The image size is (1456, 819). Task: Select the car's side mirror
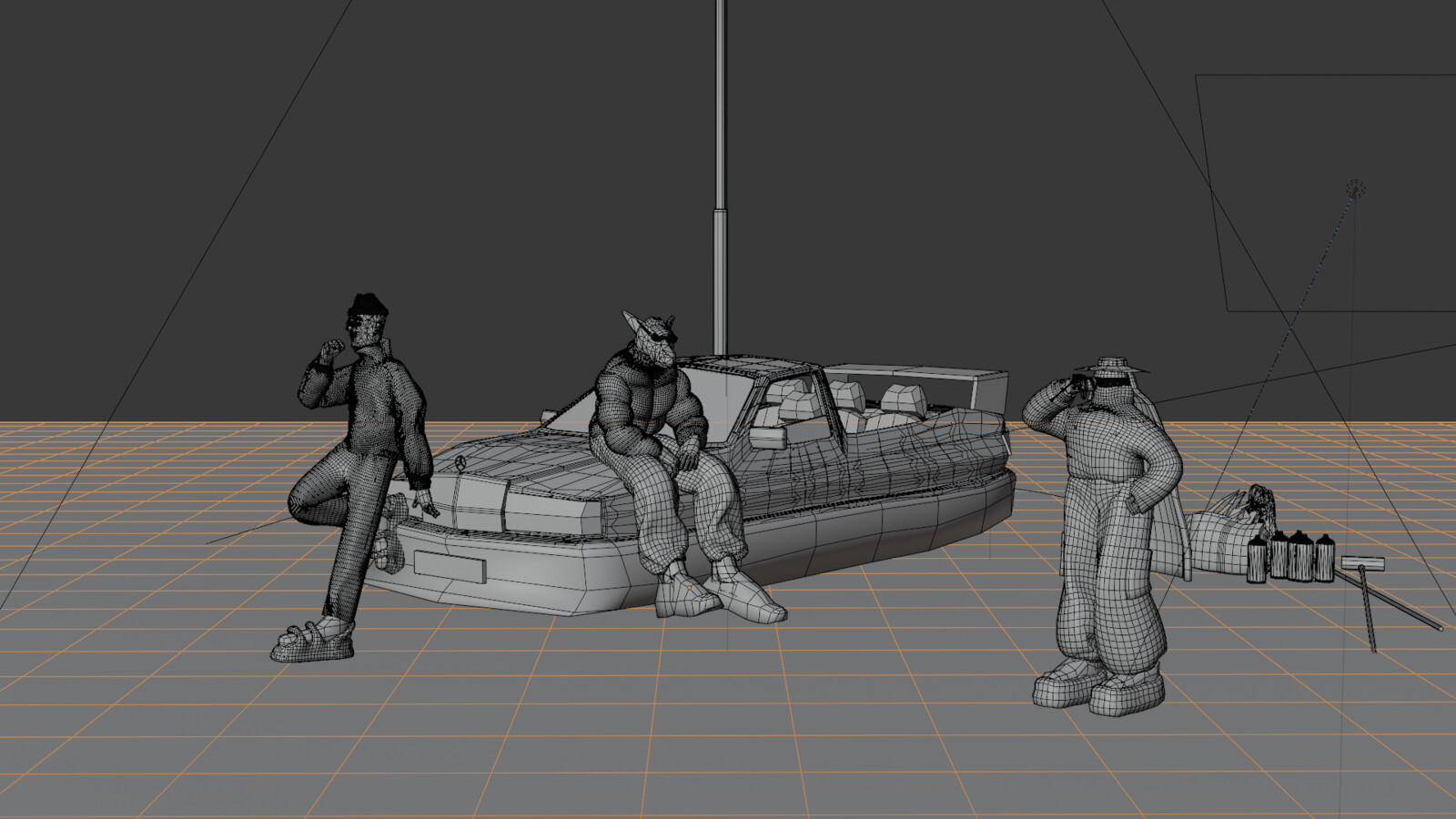pos(769,438)
